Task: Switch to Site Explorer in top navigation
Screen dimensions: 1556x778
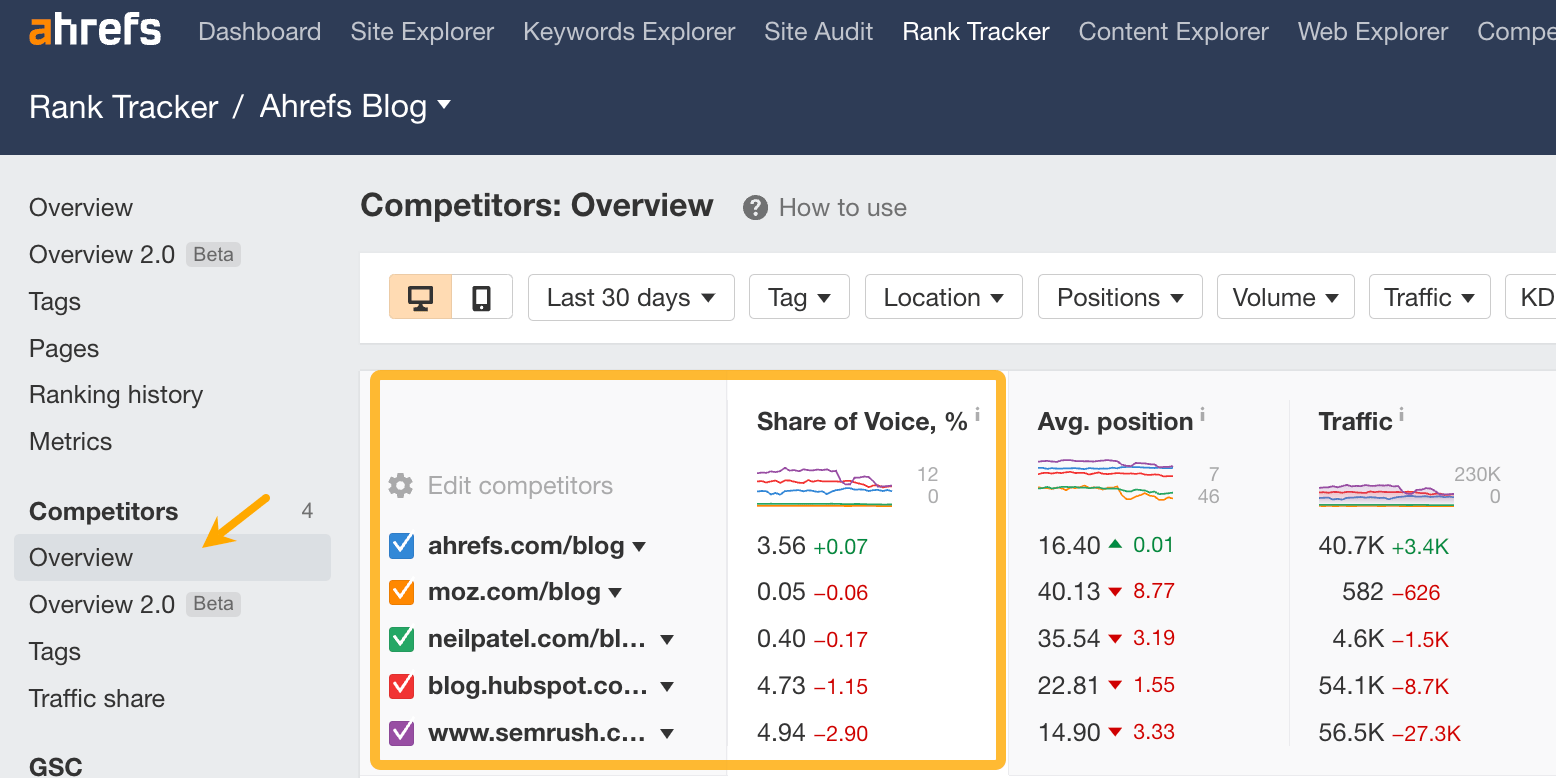Action: [422, 31]
